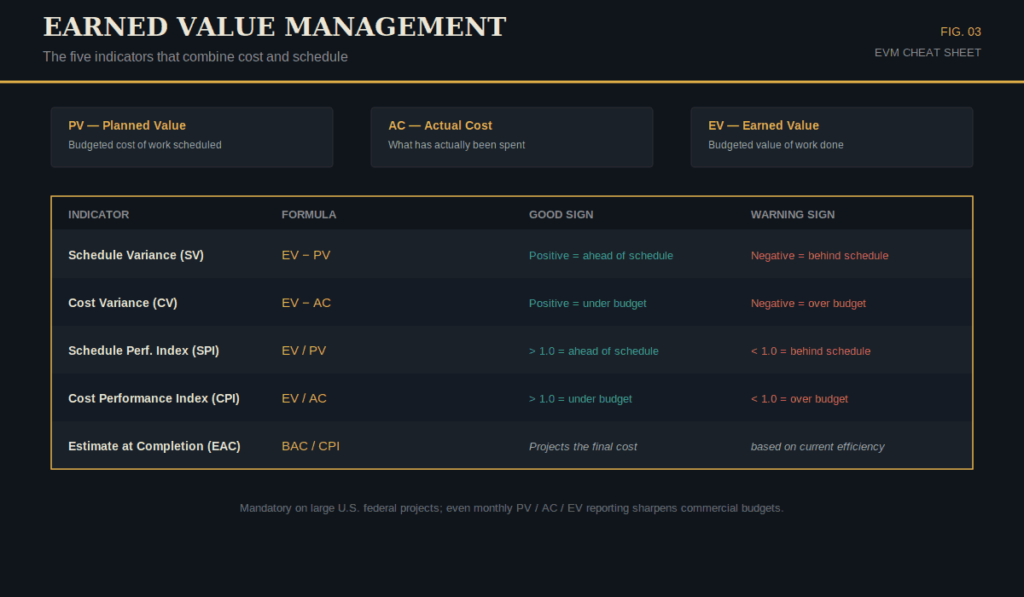
Task: Click '< 1.0 = behind schedule' cell
Action: tap(810, 351)
